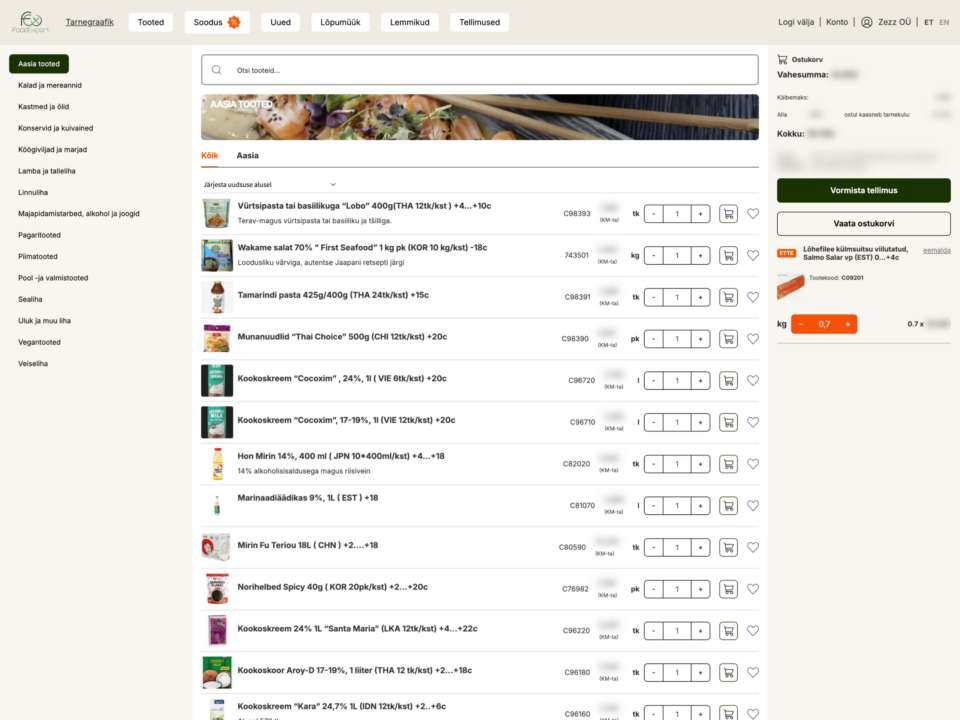This screenshot has width=960, height=720.
Task: Open Kookoskreem Santa Maria product title
Action: (x=357, y=629)
